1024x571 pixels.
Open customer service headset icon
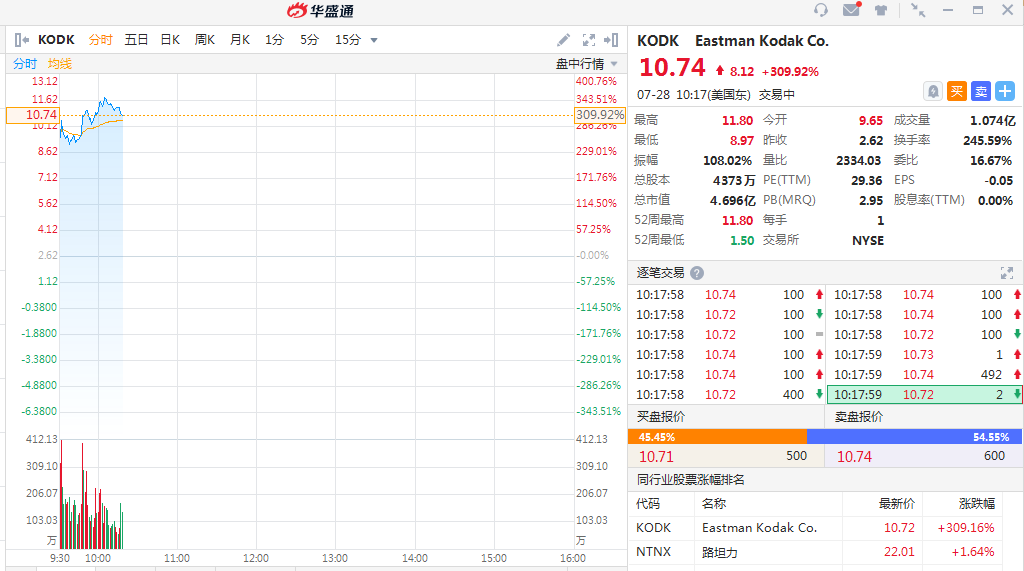(x=821, y=11)
